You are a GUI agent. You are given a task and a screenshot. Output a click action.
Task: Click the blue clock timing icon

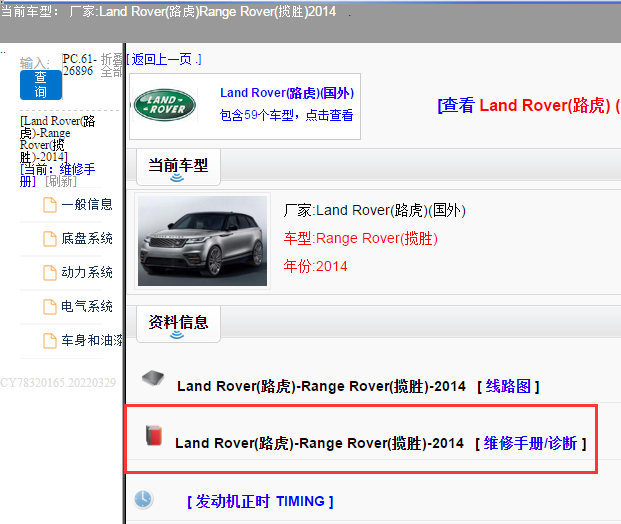(143, 499)
